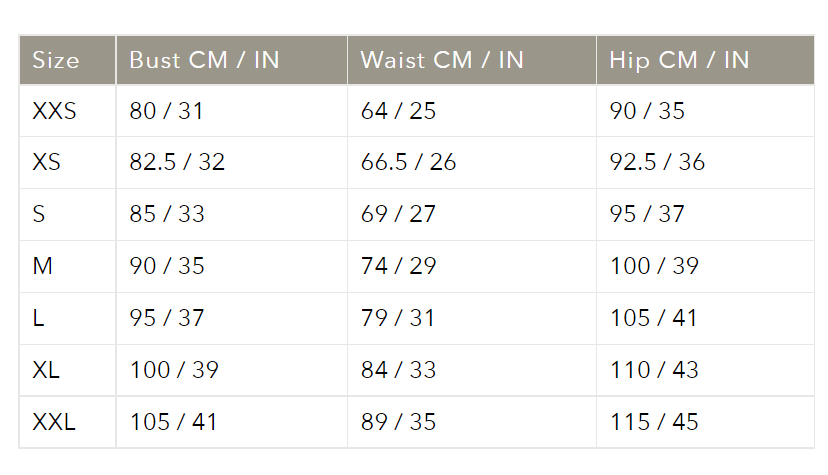Select the M size row label
The height and width of the screenshot is (475, 828).
click(42, 266)
